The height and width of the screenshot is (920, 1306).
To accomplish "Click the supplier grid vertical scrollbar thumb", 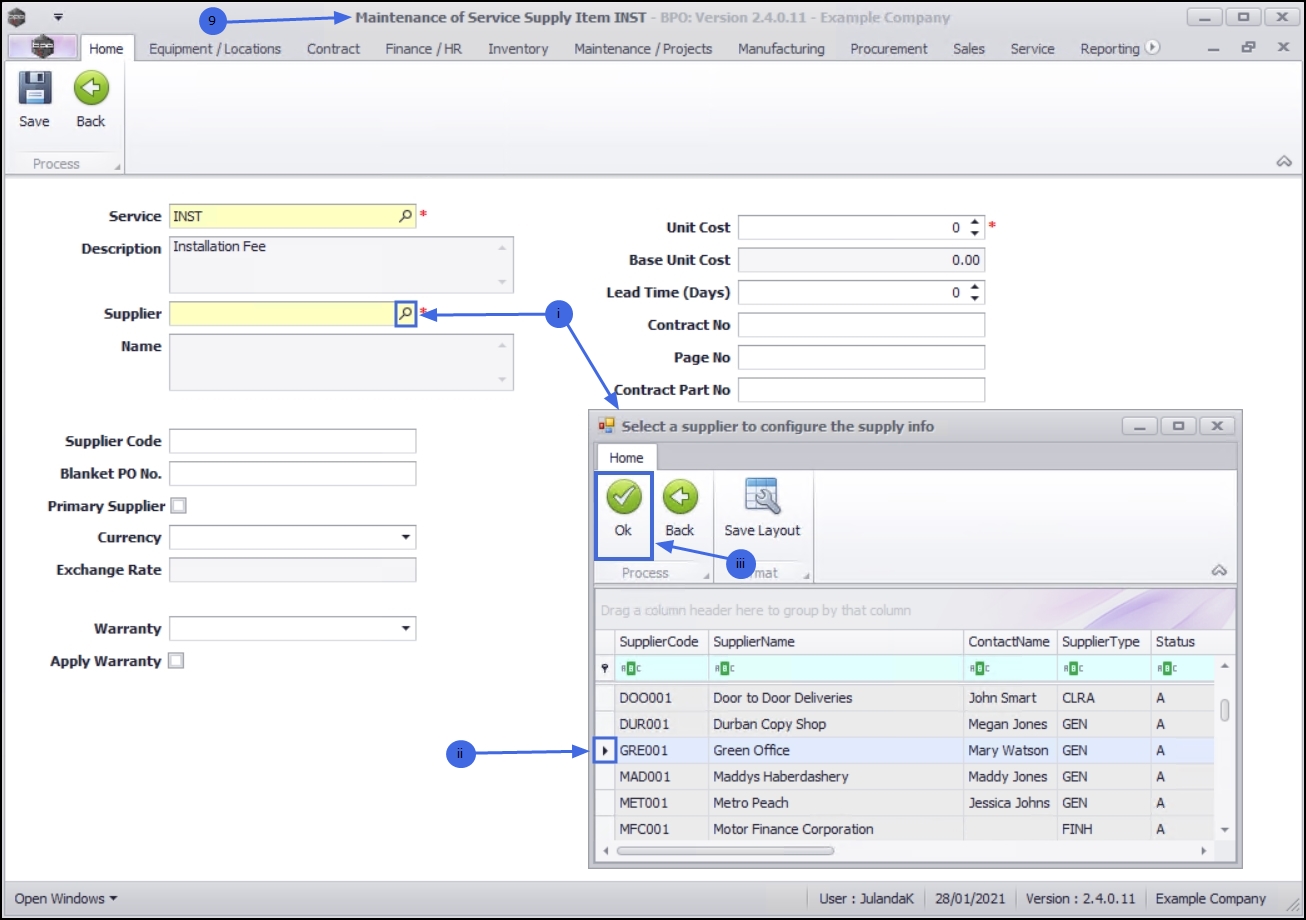I will point(1225,710).
